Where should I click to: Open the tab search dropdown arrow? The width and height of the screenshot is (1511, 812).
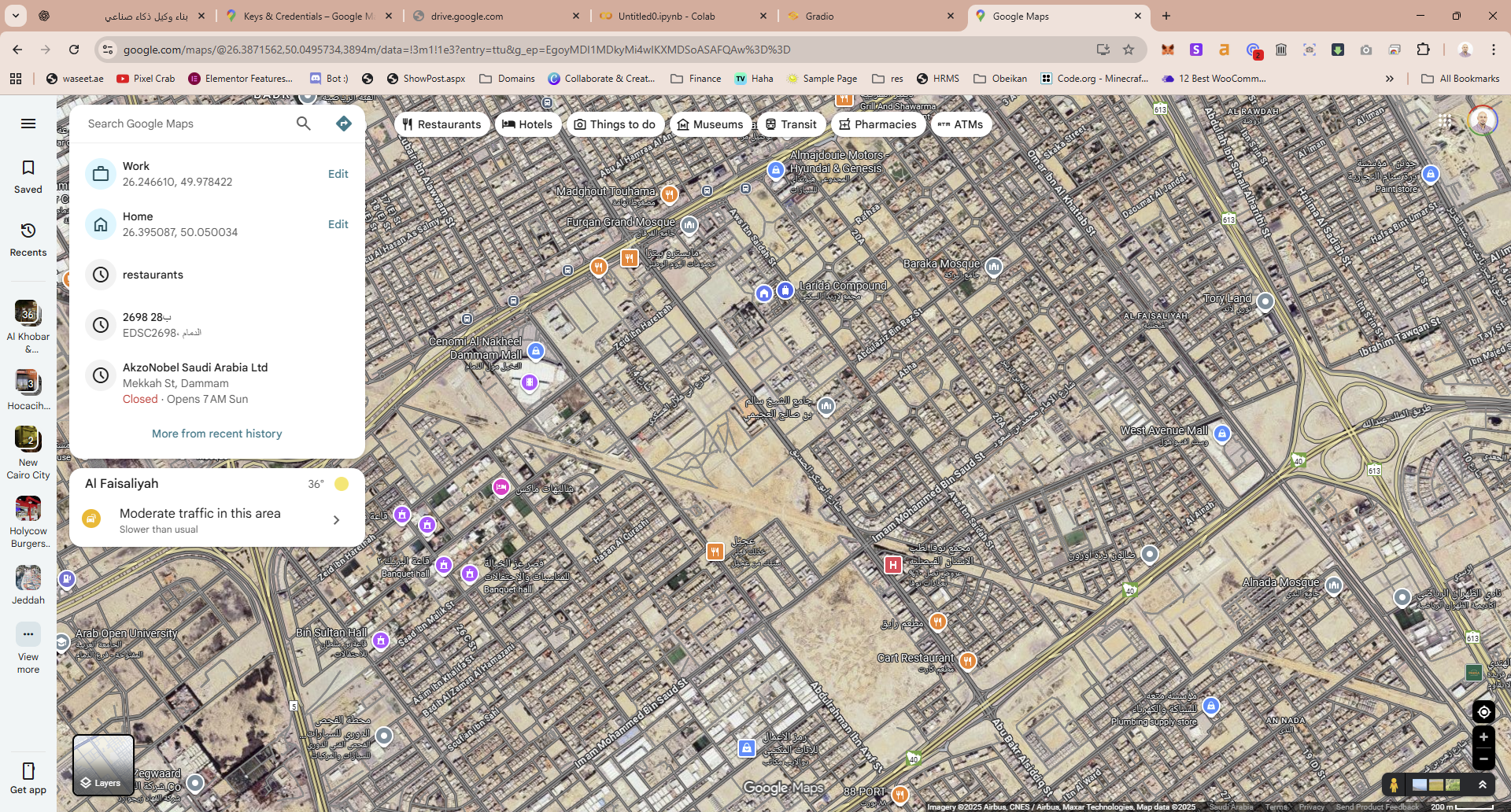pyautogui.click(x=15, y=16)
